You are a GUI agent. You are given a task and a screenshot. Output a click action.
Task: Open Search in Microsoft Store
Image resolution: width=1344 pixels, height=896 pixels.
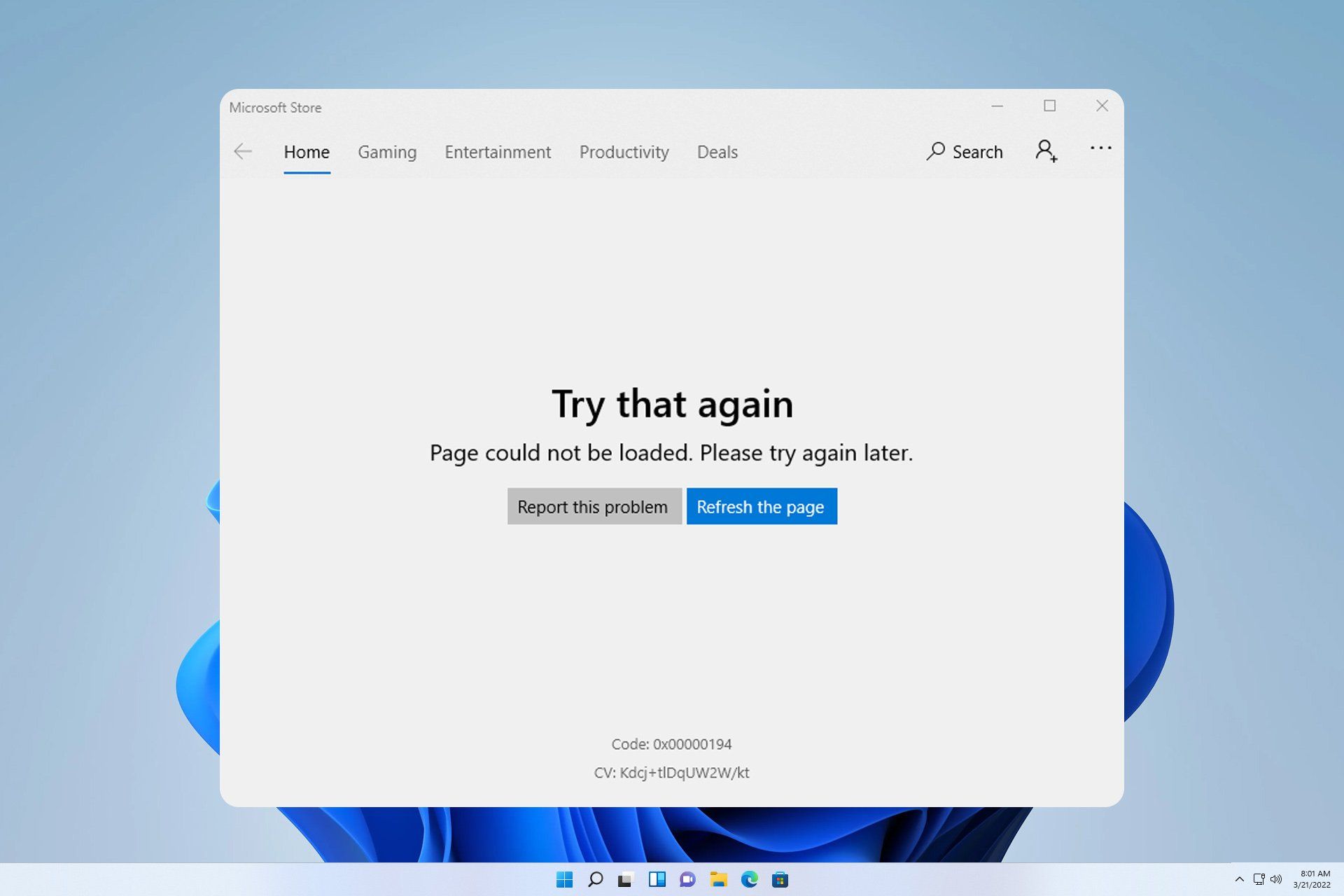(x=965, y=152)
